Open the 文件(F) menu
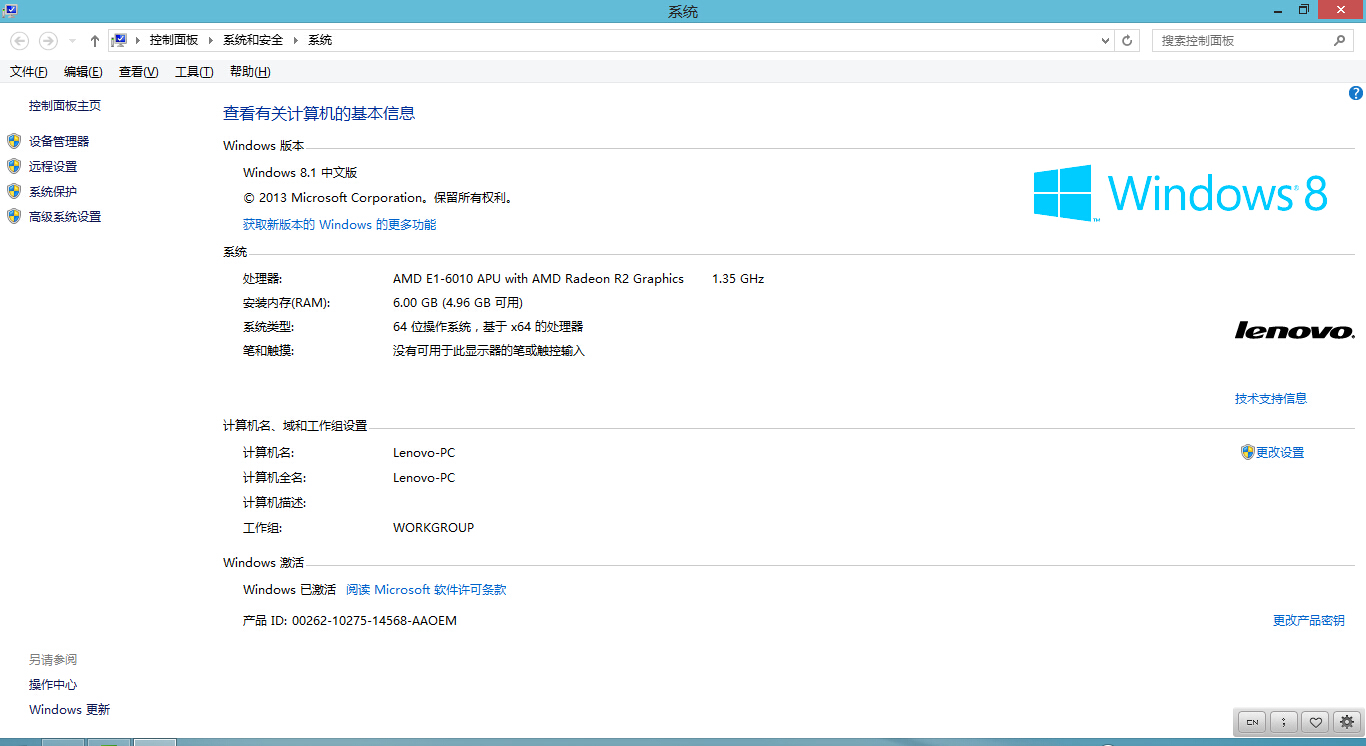 [29, 72]
